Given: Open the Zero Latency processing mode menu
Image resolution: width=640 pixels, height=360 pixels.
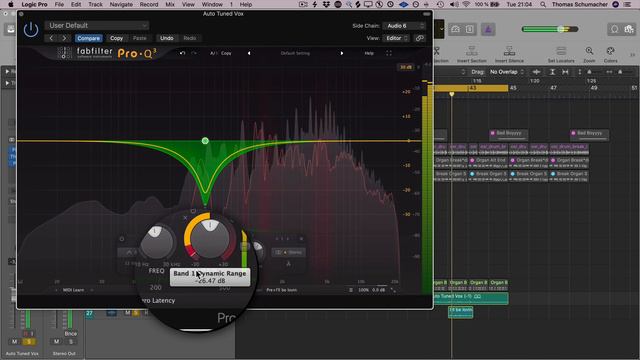Looking at the screenshot, I should click(x=158, y=300).
